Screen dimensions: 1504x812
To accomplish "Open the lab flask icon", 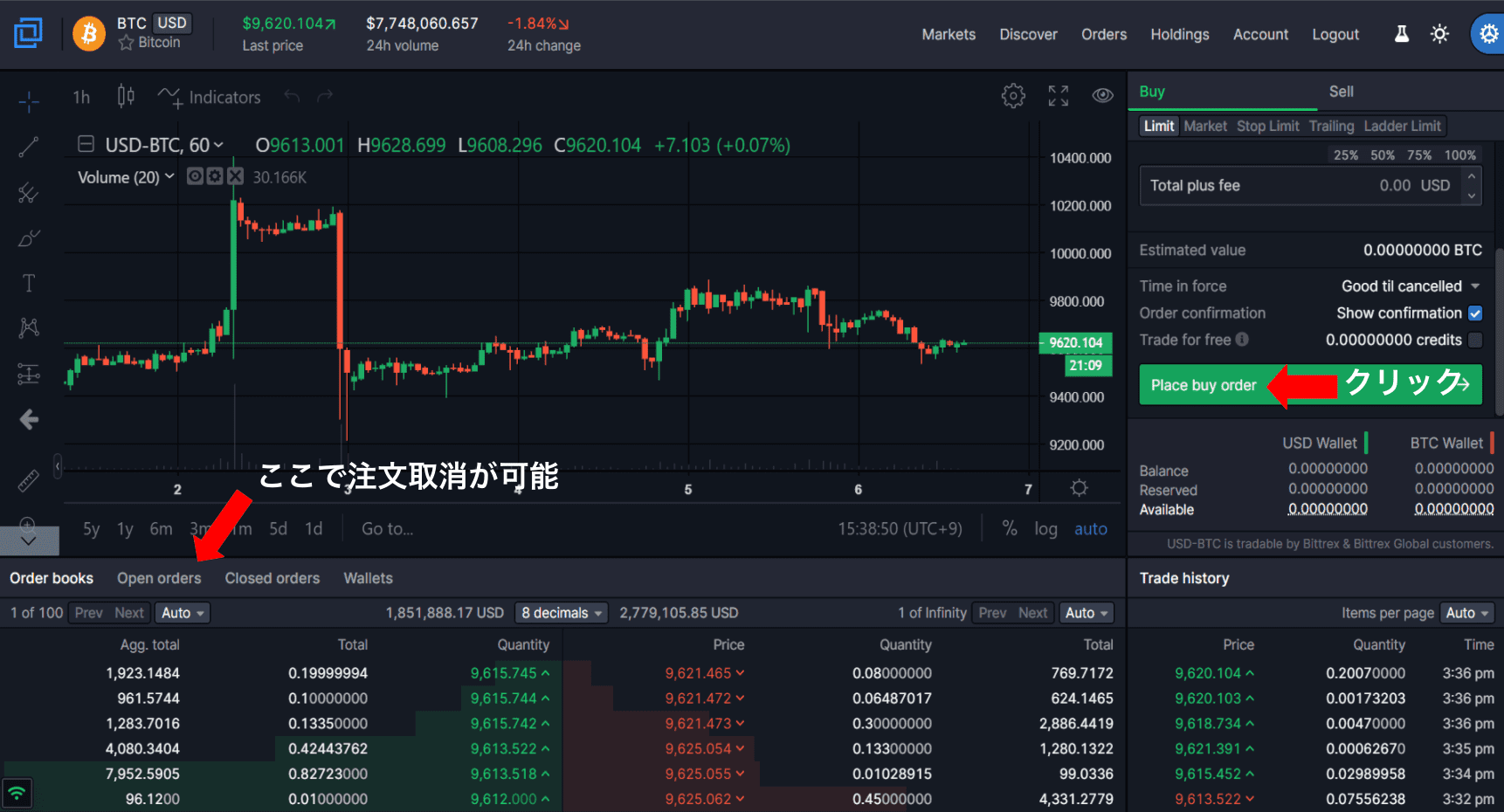I will [x=1402, y=34].
